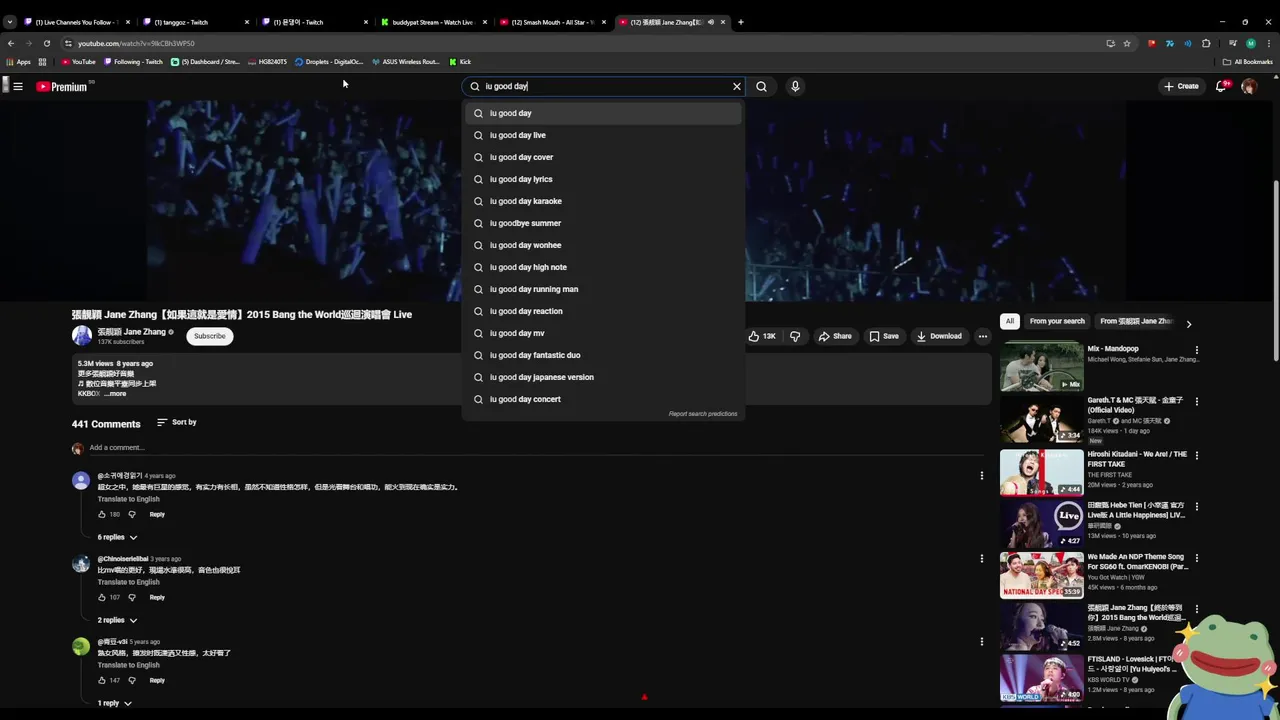Image resolution: width=1280 pixels, height=720 pixels.
Task: Switch to buddypat Stream Kick tab
Action: 432,22
